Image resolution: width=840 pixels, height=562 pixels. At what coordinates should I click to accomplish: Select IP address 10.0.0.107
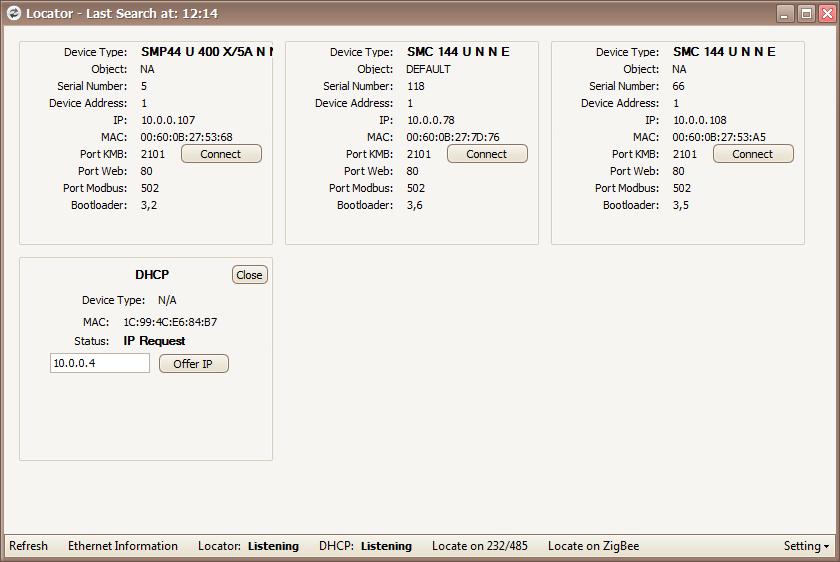168,120
